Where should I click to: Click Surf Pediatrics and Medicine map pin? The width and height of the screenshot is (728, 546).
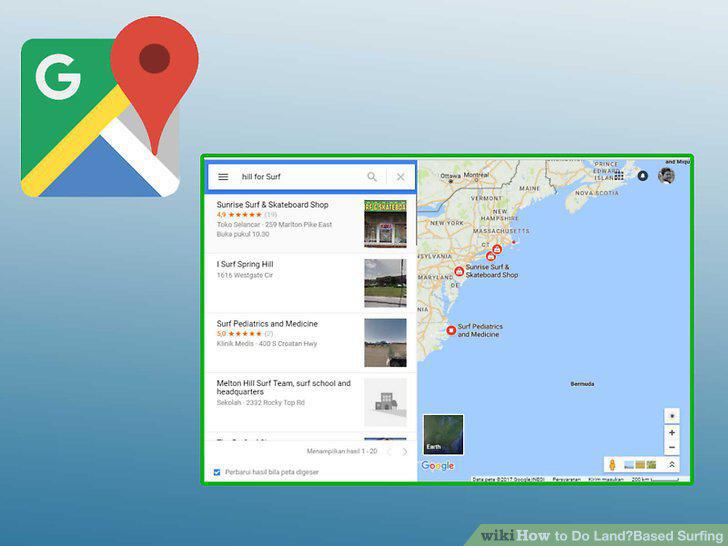(451, 330)
